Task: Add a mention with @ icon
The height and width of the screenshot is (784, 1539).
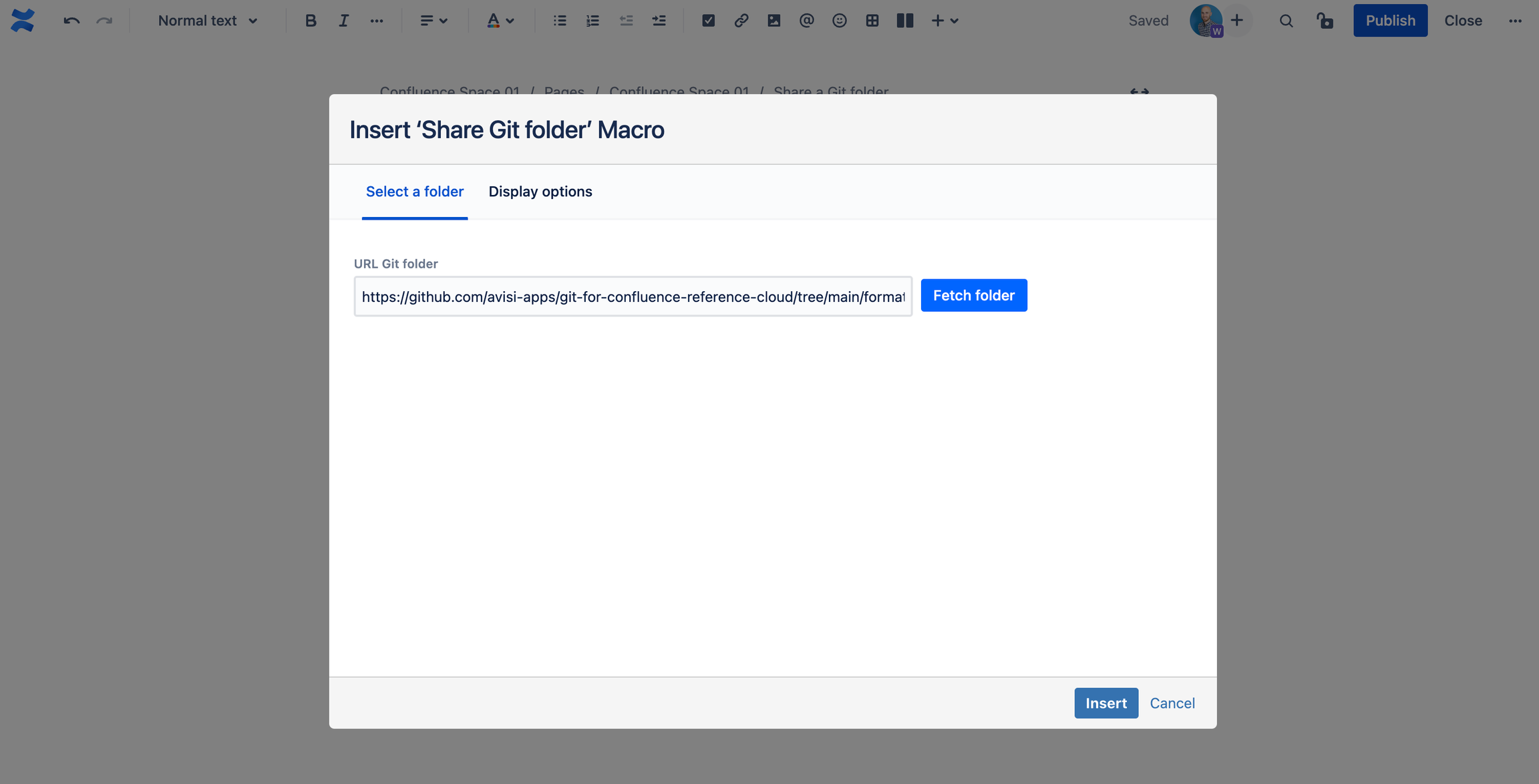Action: (x=806, y=21)
